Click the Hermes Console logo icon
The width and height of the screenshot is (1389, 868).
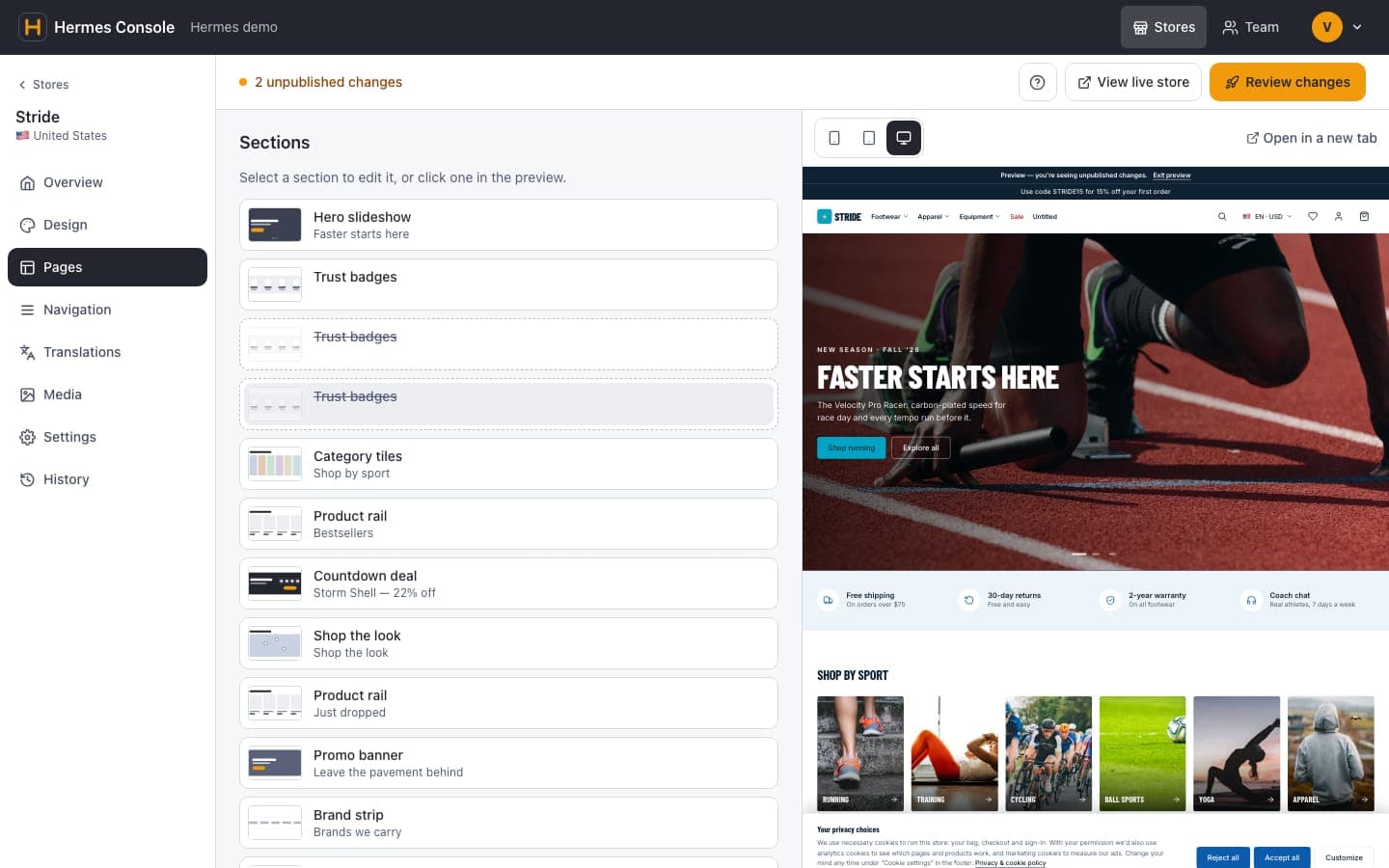click(33, 27)
